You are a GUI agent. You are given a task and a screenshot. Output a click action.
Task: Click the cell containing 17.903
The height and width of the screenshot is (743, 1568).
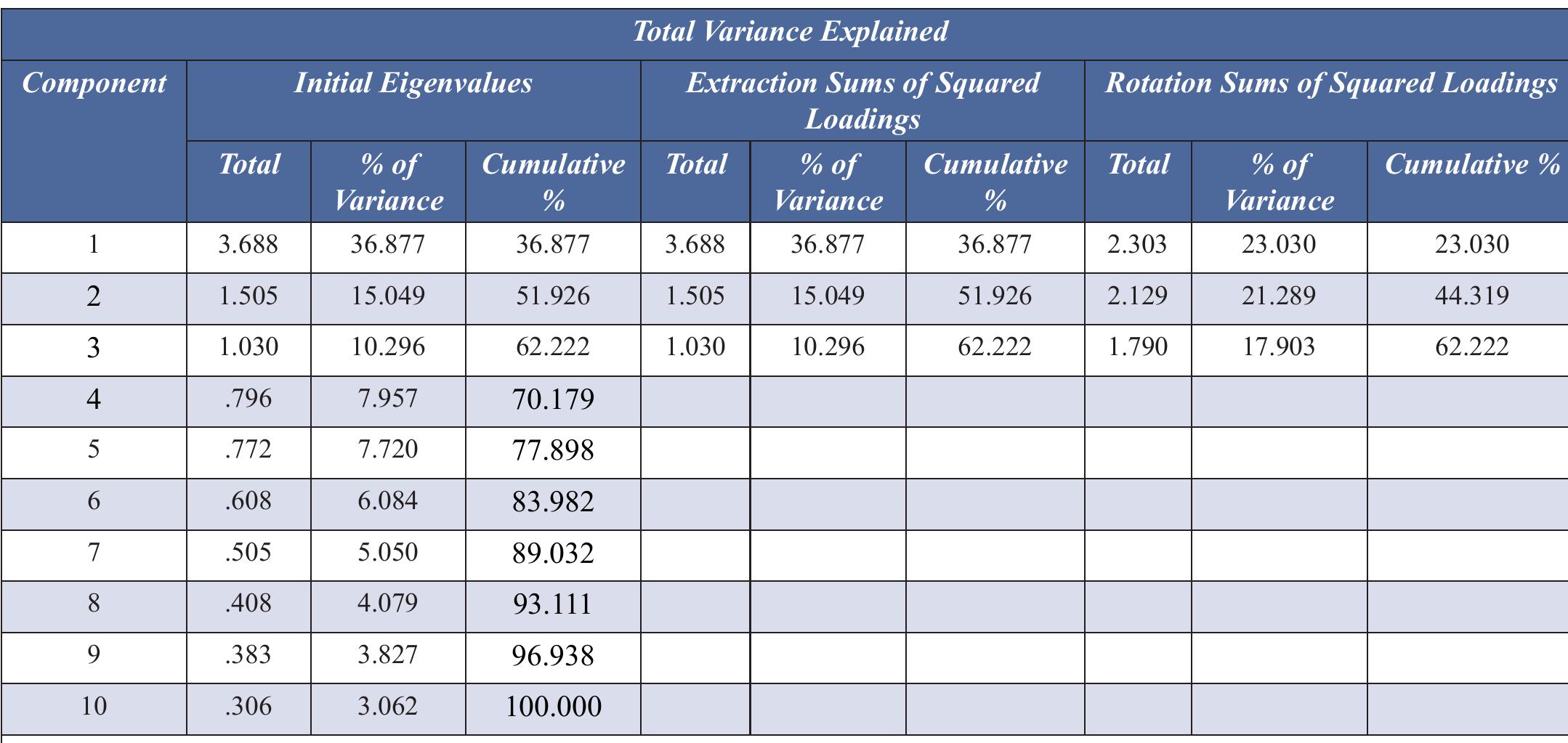1278,346
